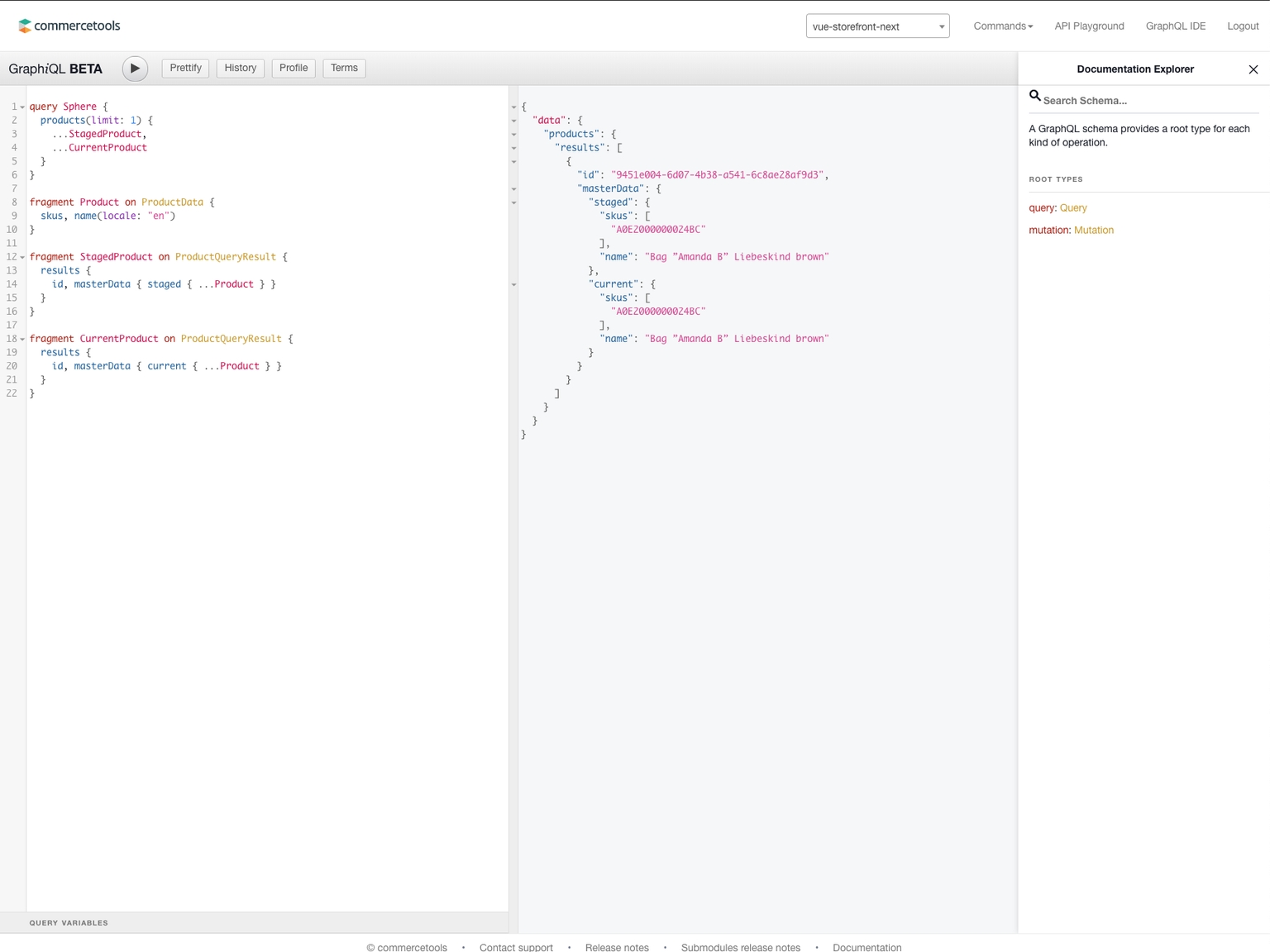Click the current name value in results
Screen dimensions: 1270x952
click(x=737, y=339)
